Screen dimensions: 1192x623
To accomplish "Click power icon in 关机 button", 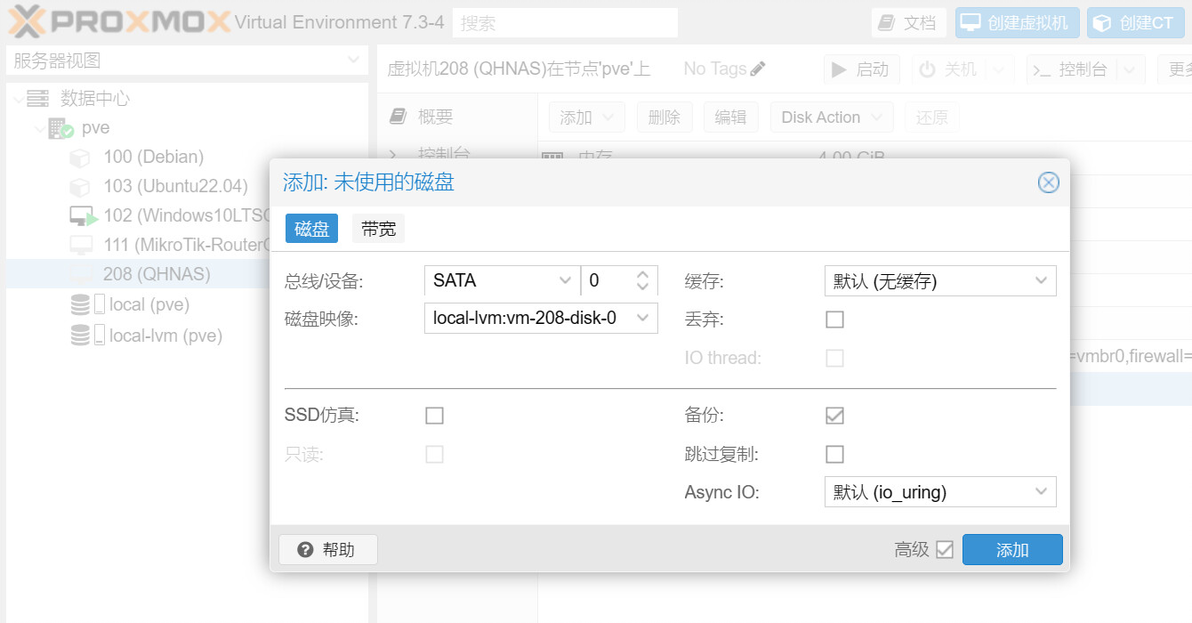I will (x=927, y=70).
